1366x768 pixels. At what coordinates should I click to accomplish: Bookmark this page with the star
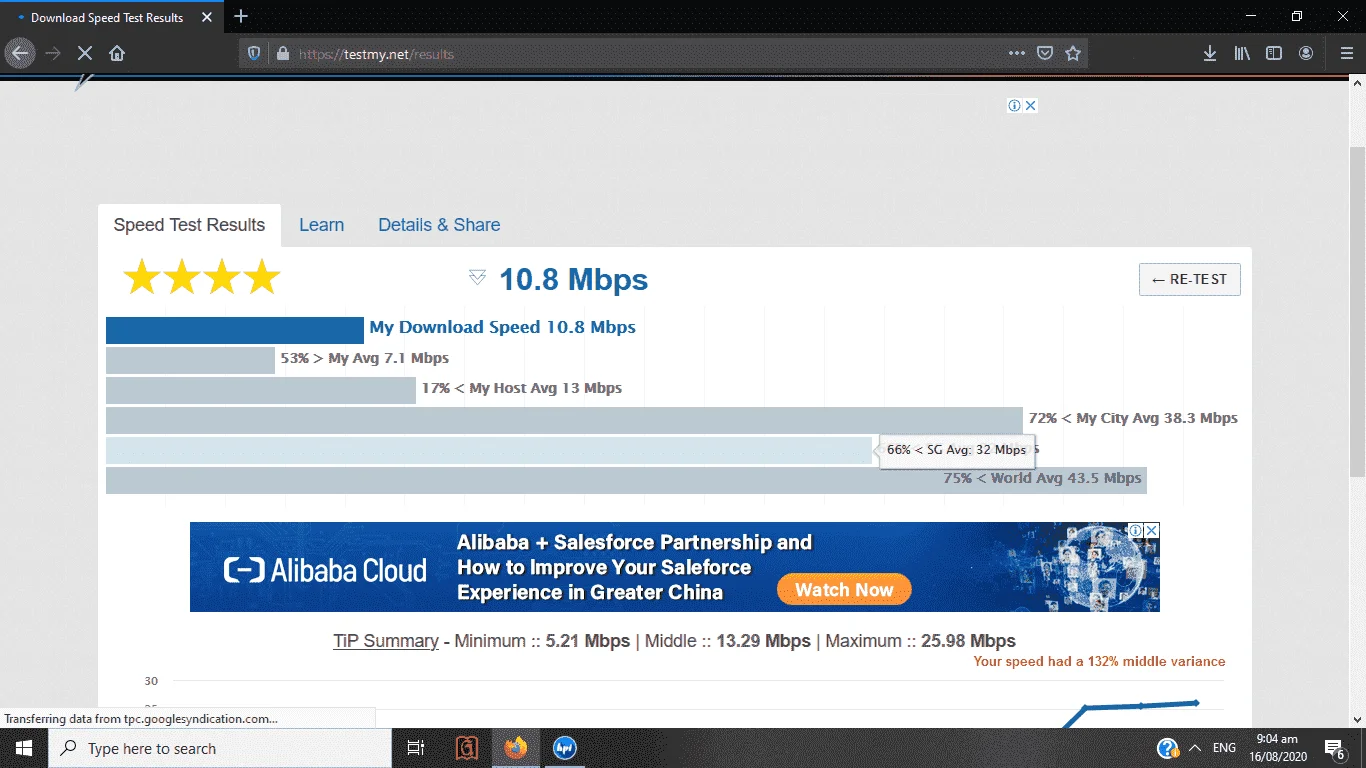click(x=1073, y=54)
